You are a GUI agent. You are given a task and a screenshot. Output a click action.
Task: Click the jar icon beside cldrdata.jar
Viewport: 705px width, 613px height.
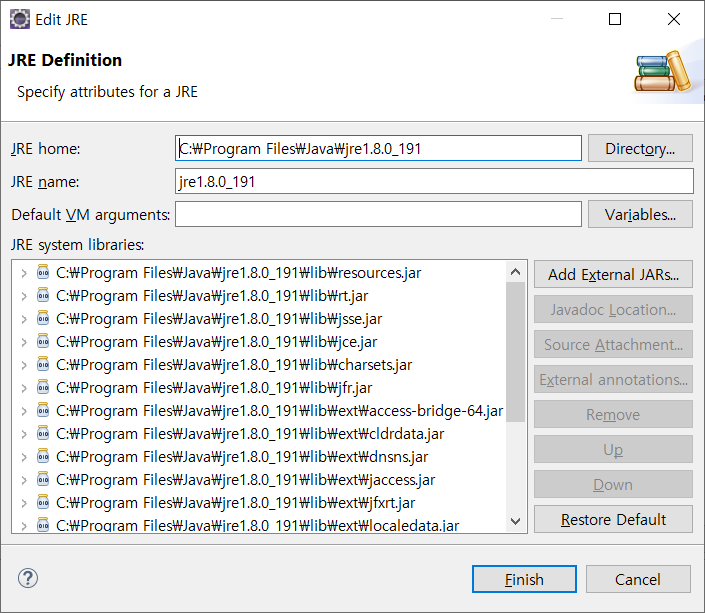[x=43, y=433]
